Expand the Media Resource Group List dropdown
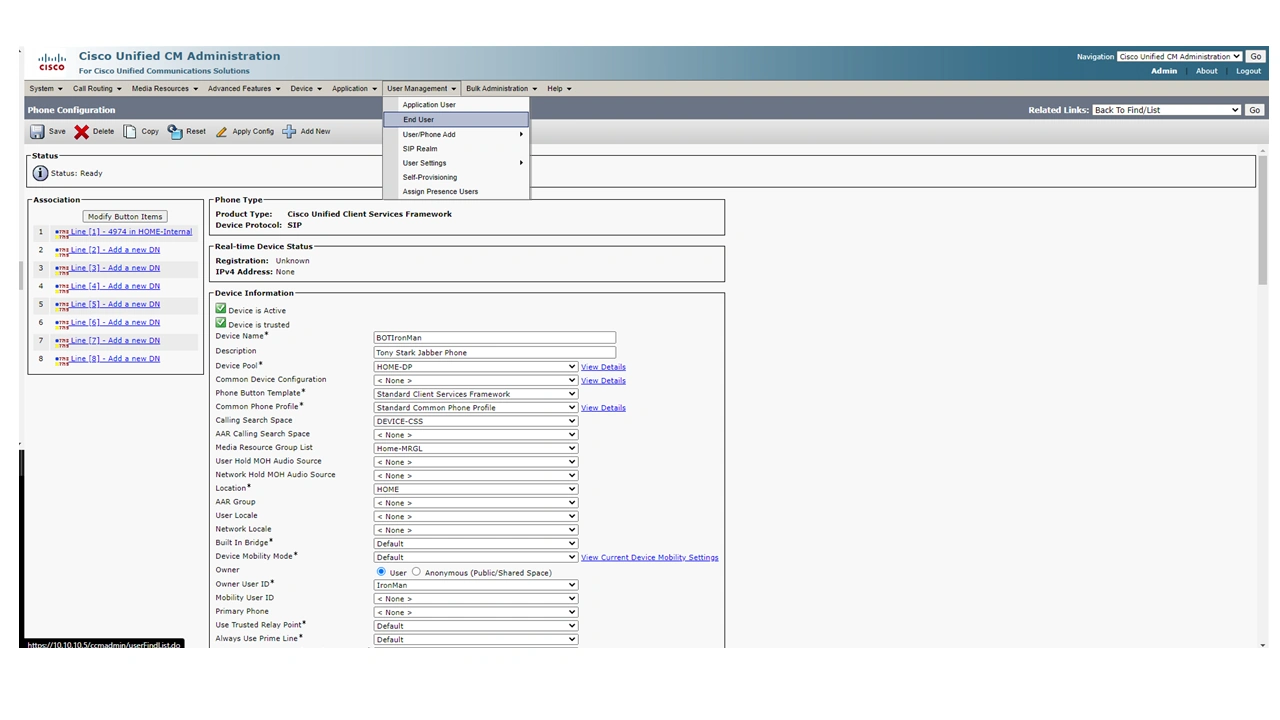 [476, 448]
